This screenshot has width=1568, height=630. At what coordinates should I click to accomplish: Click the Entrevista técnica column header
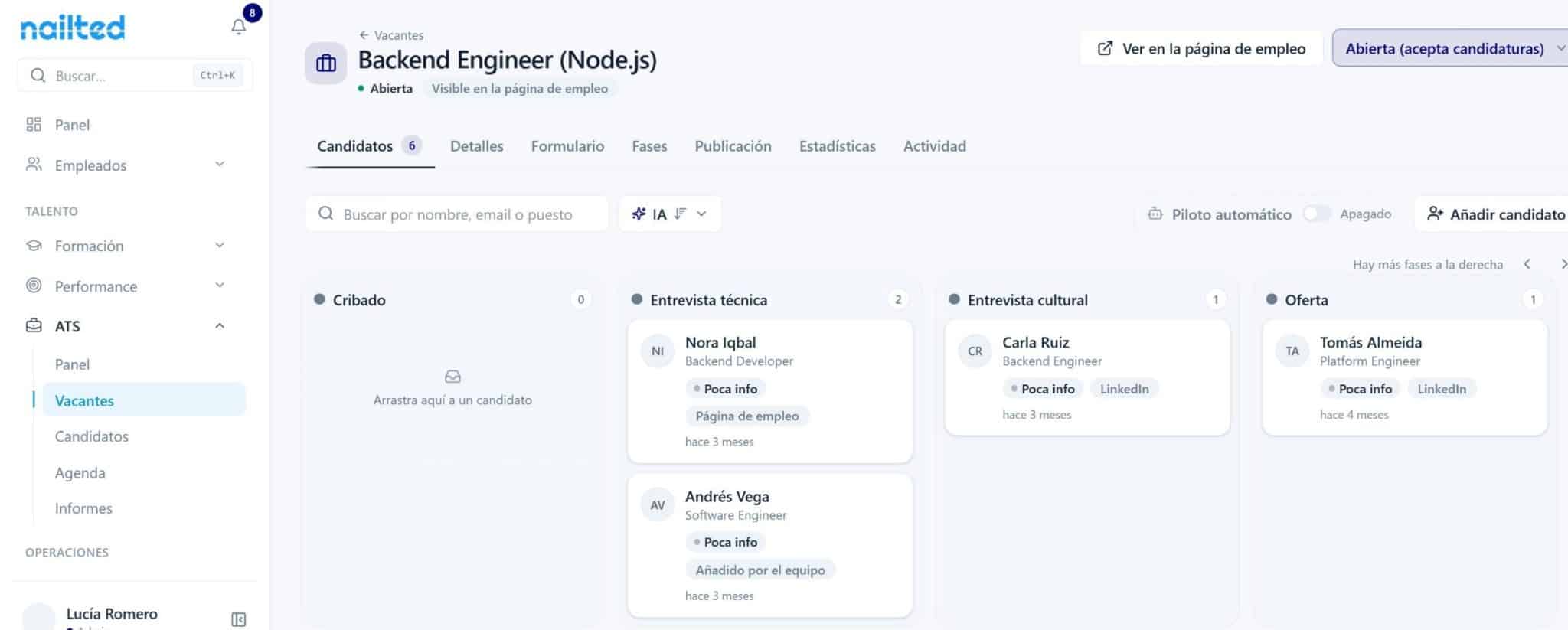tap(708, 300)
